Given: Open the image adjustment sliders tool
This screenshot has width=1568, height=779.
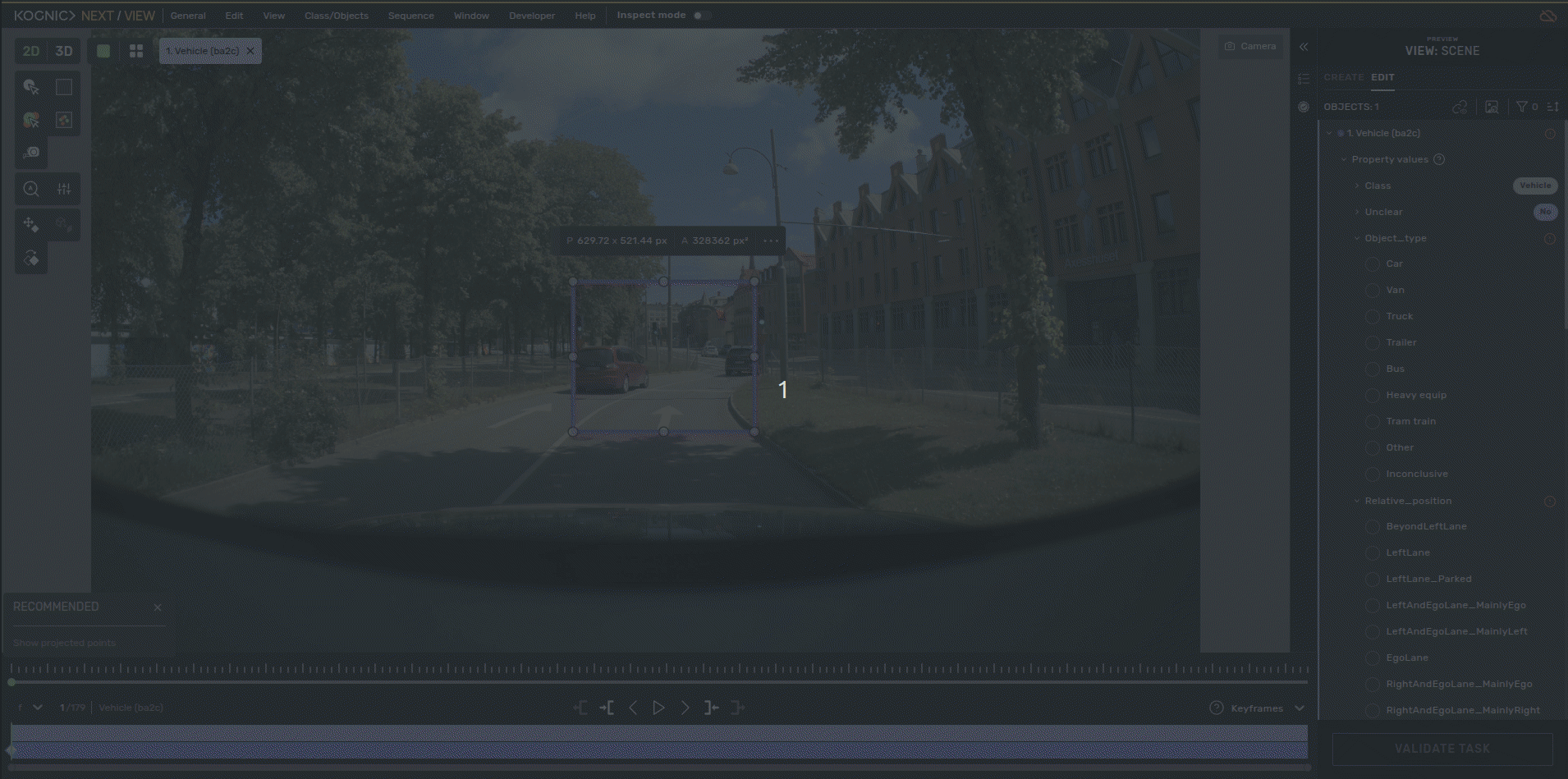Looking at the screenshot, I should [64, 189].
